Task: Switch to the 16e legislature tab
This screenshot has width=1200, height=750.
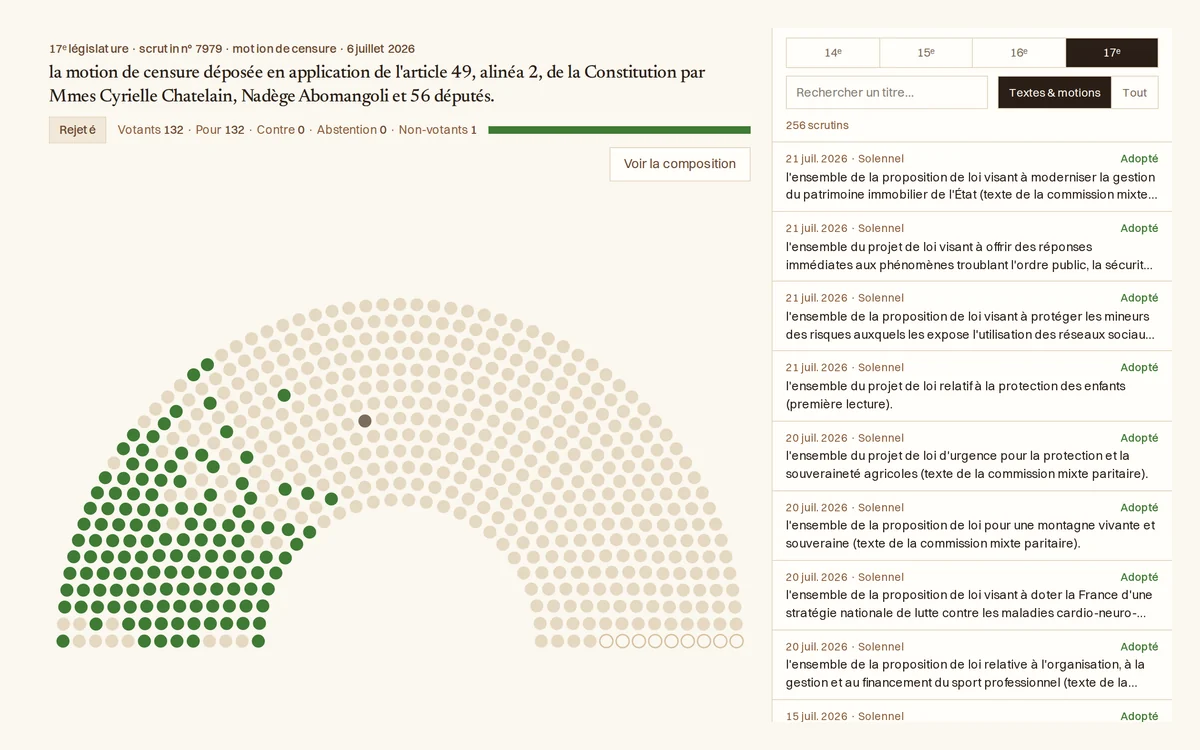Action: pos(1019,53)
